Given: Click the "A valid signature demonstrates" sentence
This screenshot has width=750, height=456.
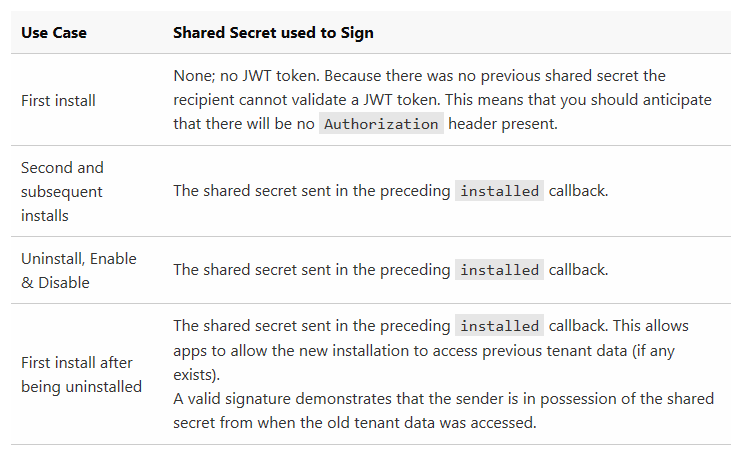Looking at the screenshot, I should click(283, 398).
